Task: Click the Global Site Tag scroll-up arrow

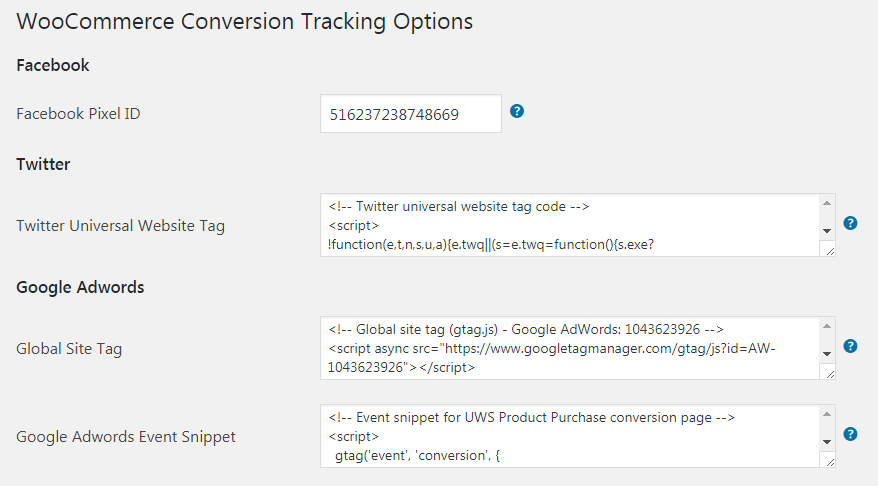Action: (827, 326)
